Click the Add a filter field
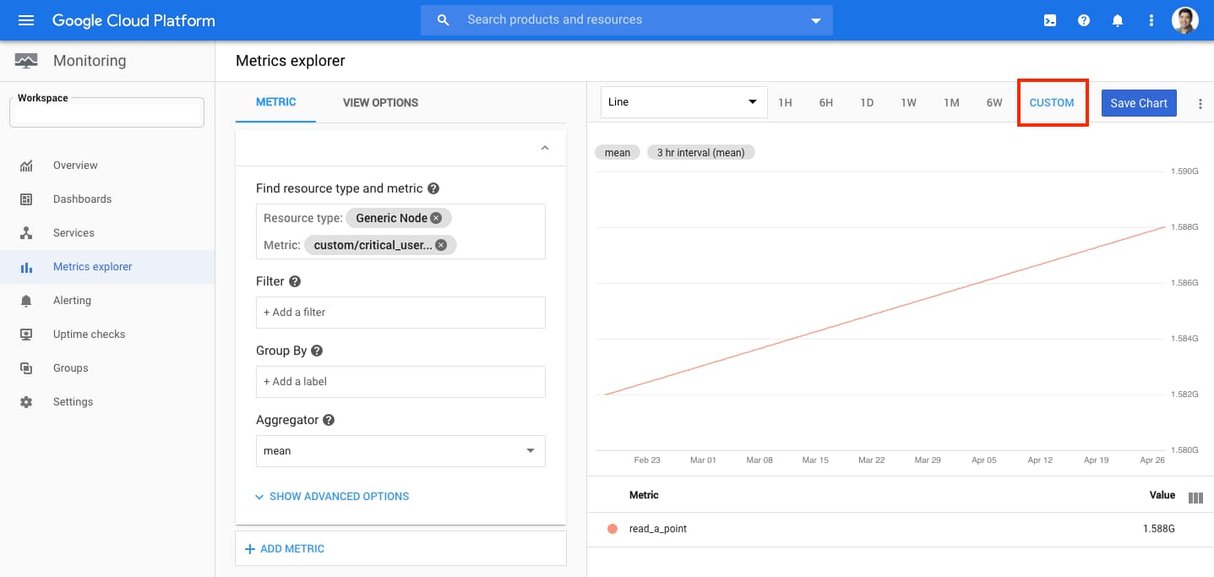 [x=400, y=312]
